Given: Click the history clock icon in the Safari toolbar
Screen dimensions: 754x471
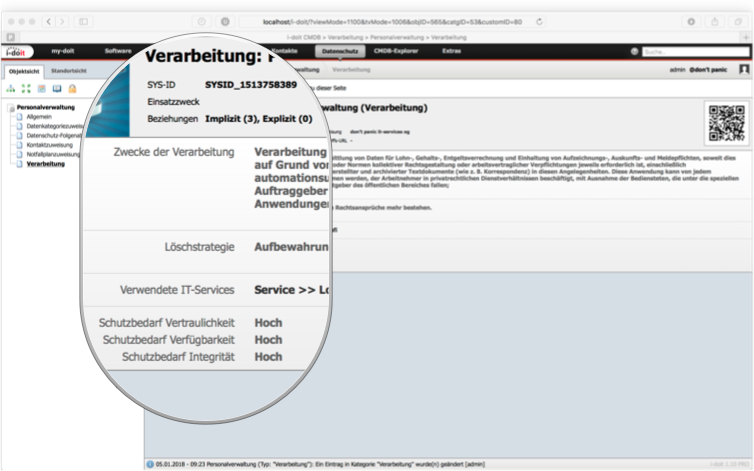Looking at the screenshot, I should pyautogui.click(x=201, y=22).
